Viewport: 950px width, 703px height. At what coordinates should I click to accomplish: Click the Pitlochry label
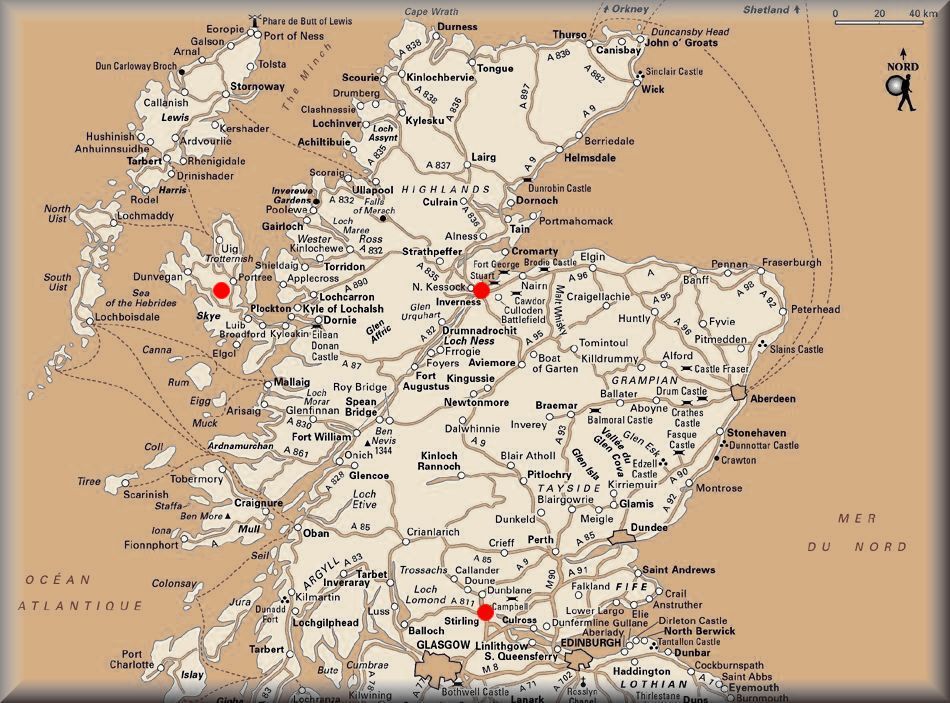pyautogui.click(x=549, y=475)
